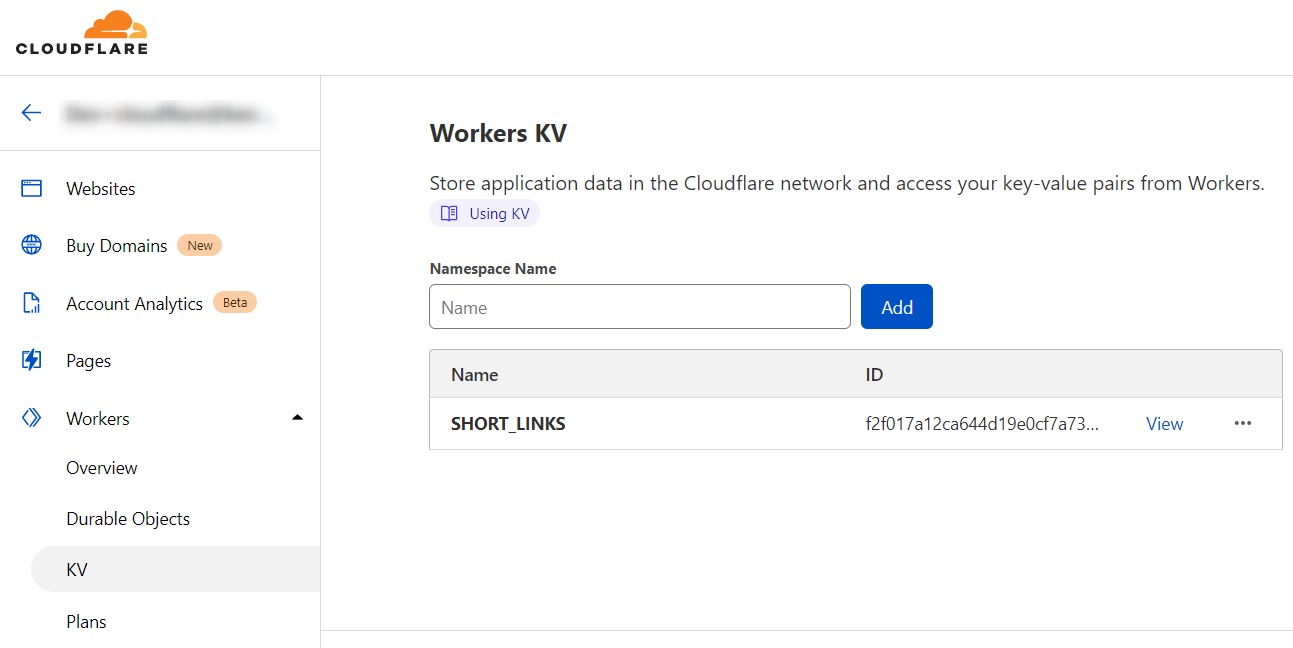This screenshot has width=1293, height=648.
Task: Select KV in the Workers submenu
Action: coord(176,569)
